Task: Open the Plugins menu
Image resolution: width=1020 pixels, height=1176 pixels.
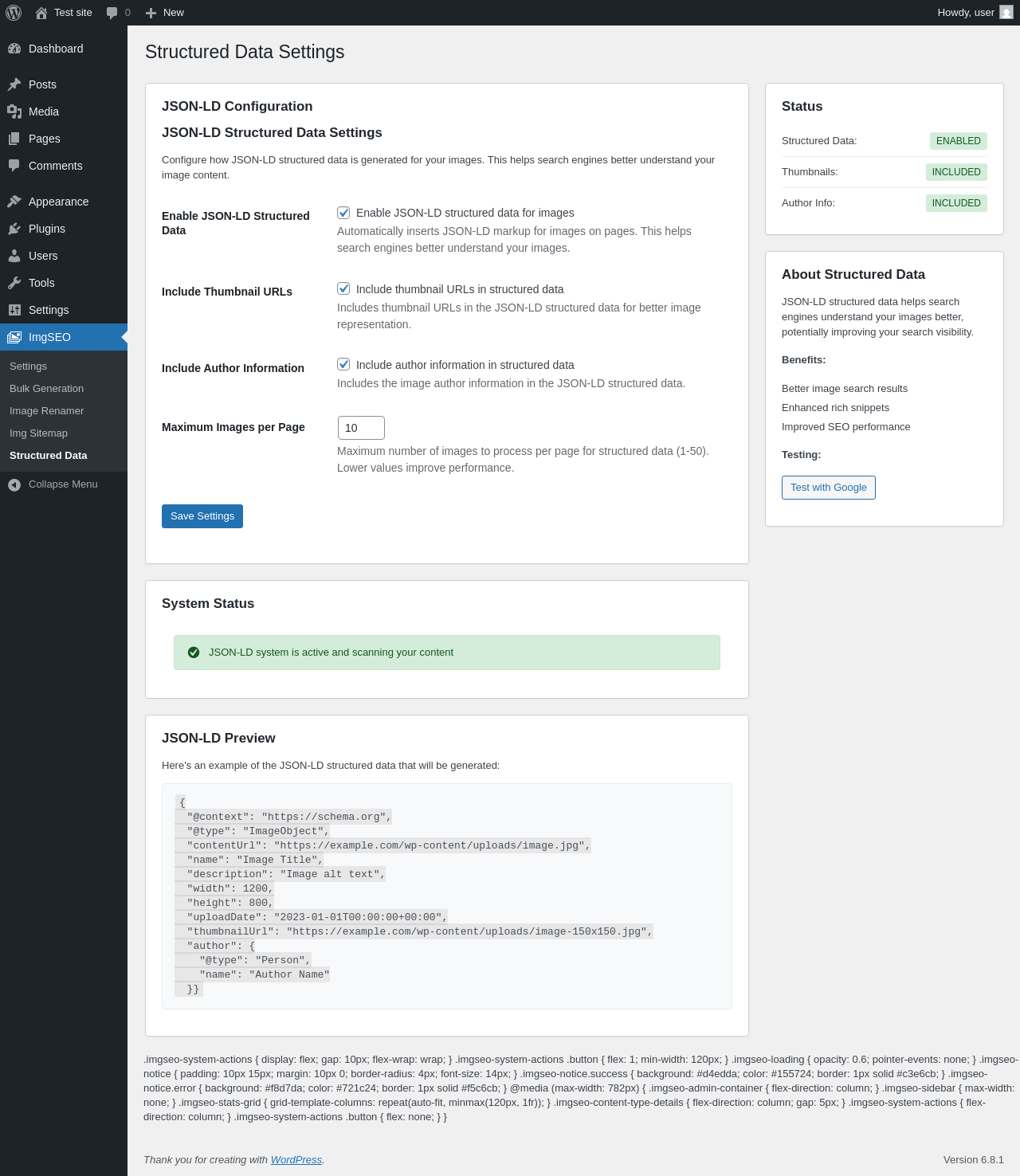Action: [x=64, y=229]
